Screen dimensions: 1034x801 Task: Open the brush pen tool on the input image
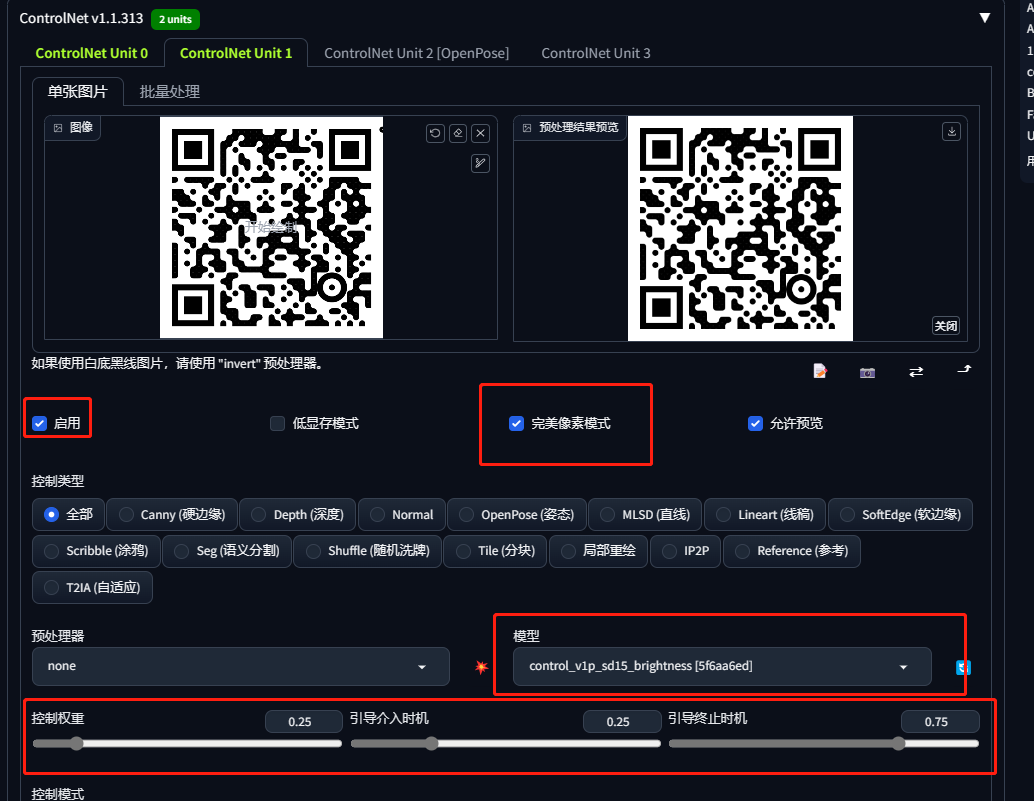tap(481, 163)
